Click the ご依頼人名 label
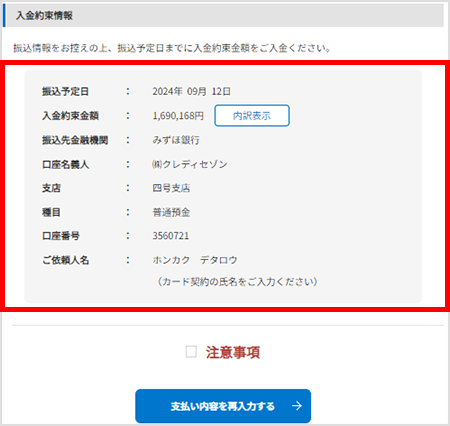Screen dimensions: 450x426 tap(65, 260)
